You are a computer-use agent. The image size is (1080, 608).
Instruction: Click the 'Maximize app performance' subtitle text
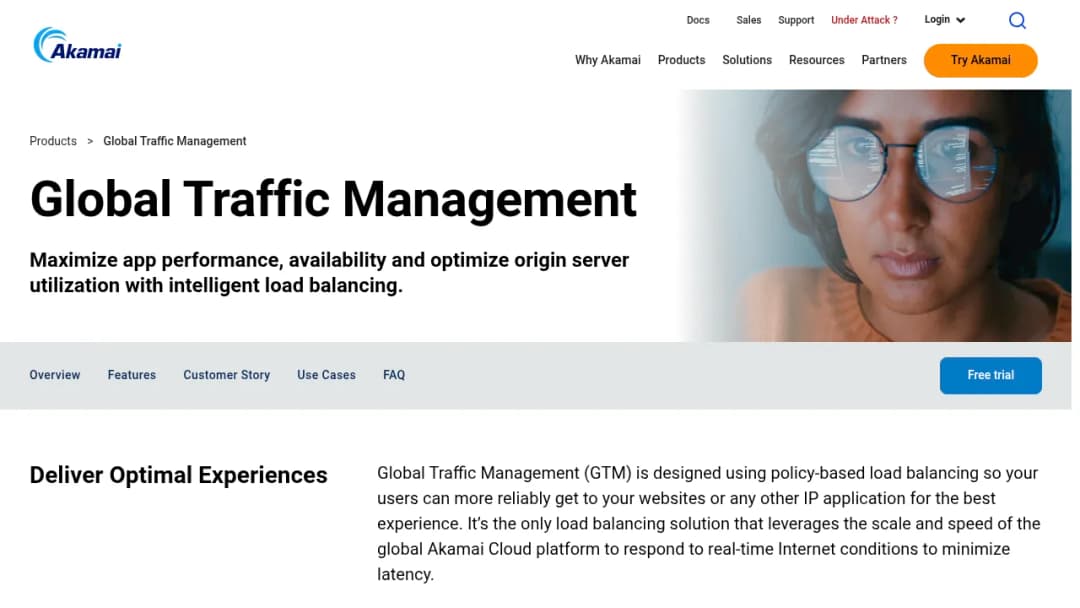pyautogui.click(x=329, y=273)
